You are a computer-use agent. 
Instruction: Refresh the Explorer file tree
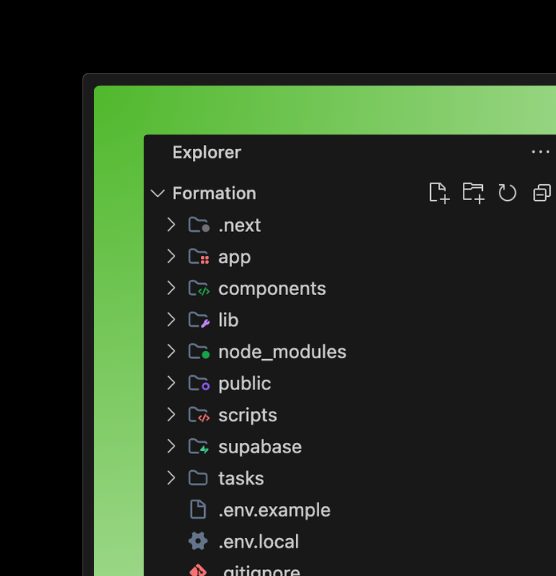(x=507, y=193)
